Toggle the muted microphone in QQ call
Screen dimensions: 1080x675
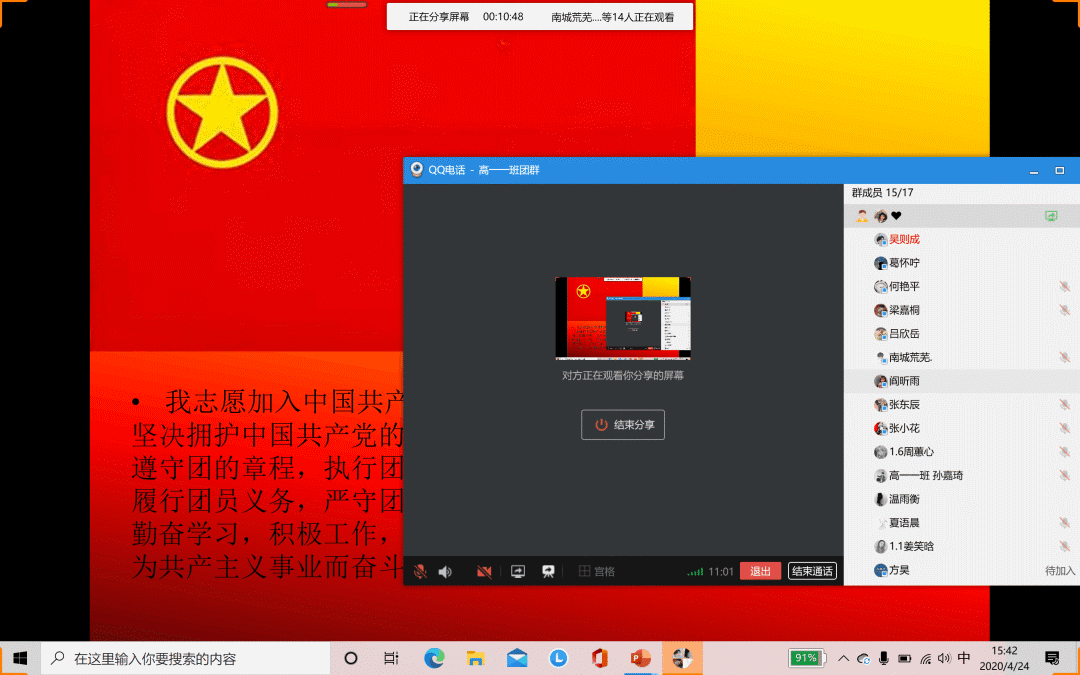420,571
